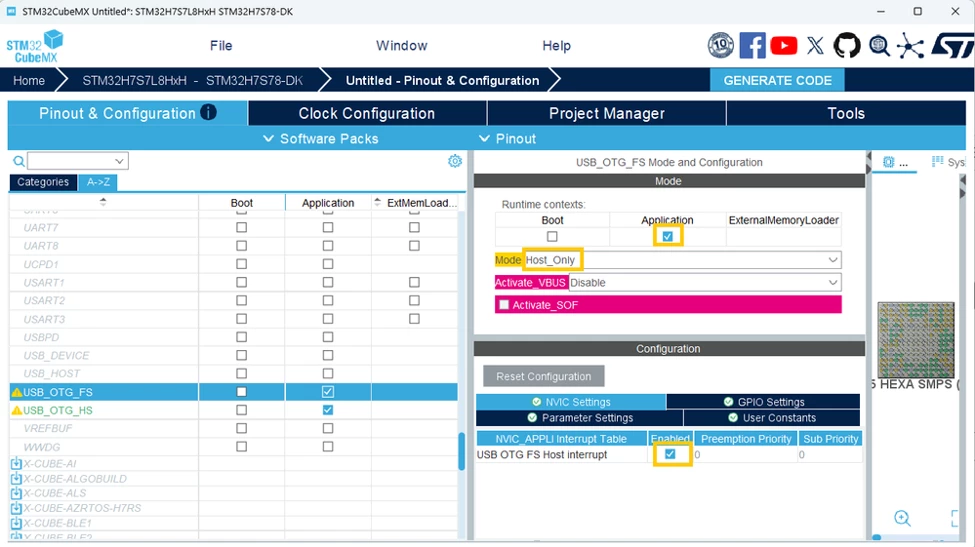Image resolution: width=975 pixels, height=547 pixels.
Task: Open the Activate_VBUS dropdown
Action: (x=705, y=283)
